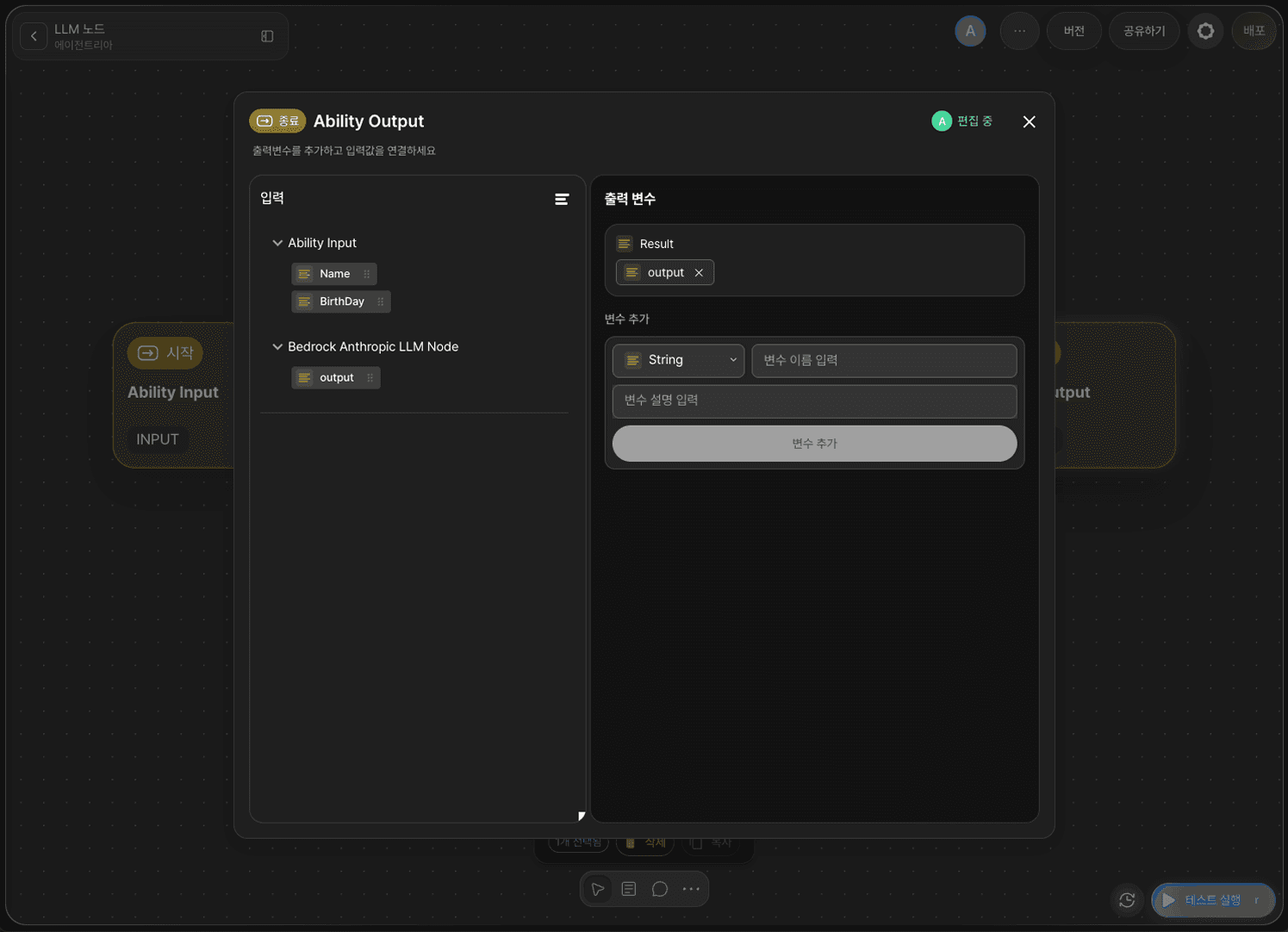Open more tools in bottom toolbar
This screenshot has height=932, width=1288.
click(691, 889)
